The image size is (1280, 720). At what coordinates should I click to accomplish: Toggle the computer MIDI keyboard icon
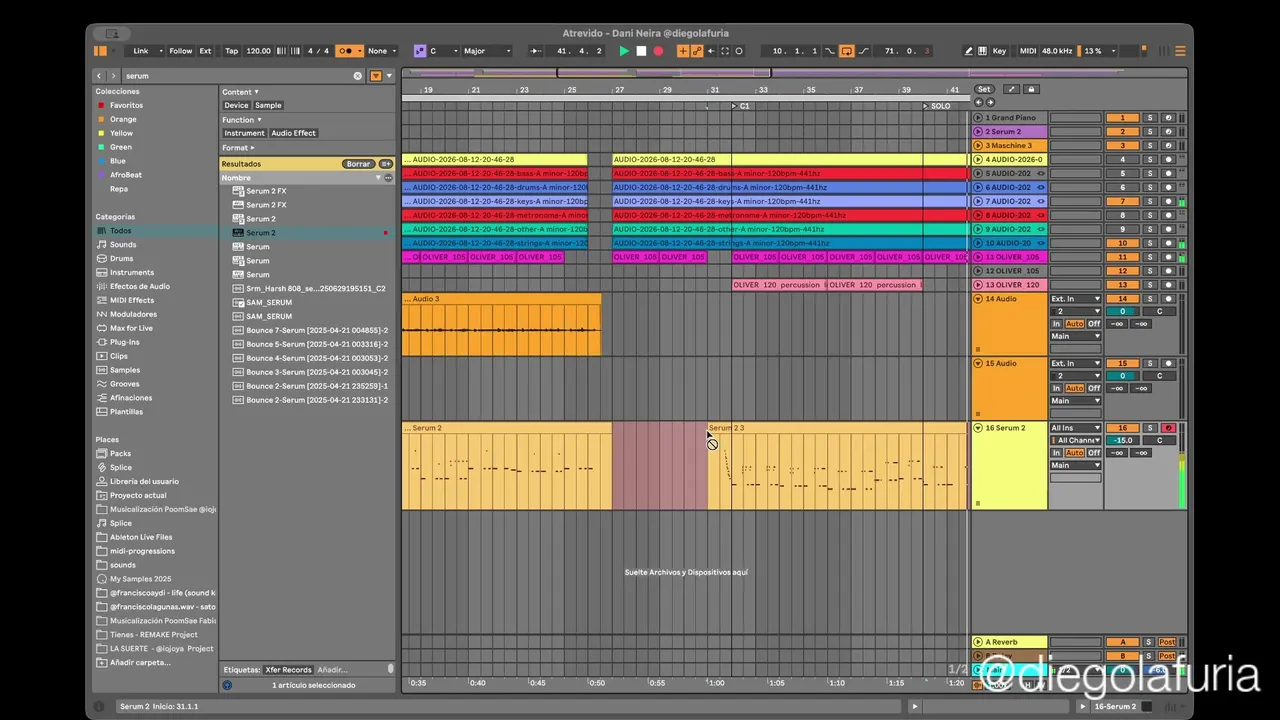(982, 51)
